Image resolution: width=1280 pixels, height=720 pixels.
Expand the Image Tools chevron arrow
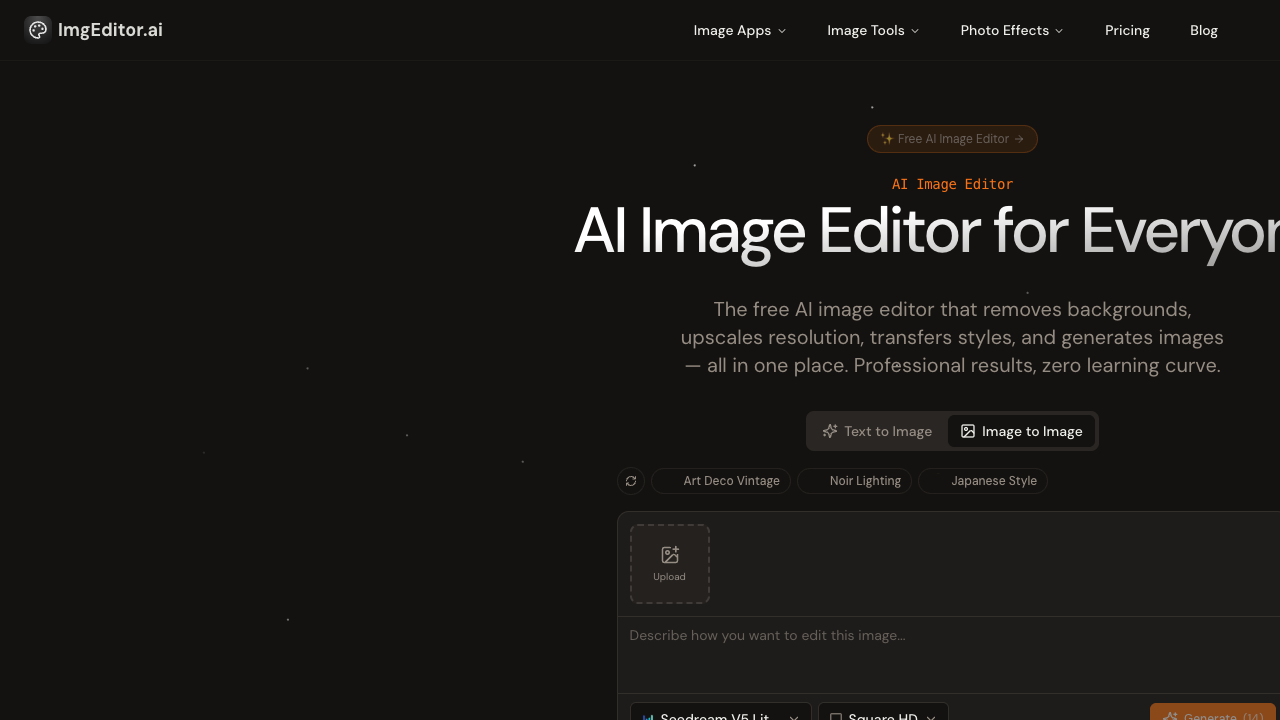(915, 31)
